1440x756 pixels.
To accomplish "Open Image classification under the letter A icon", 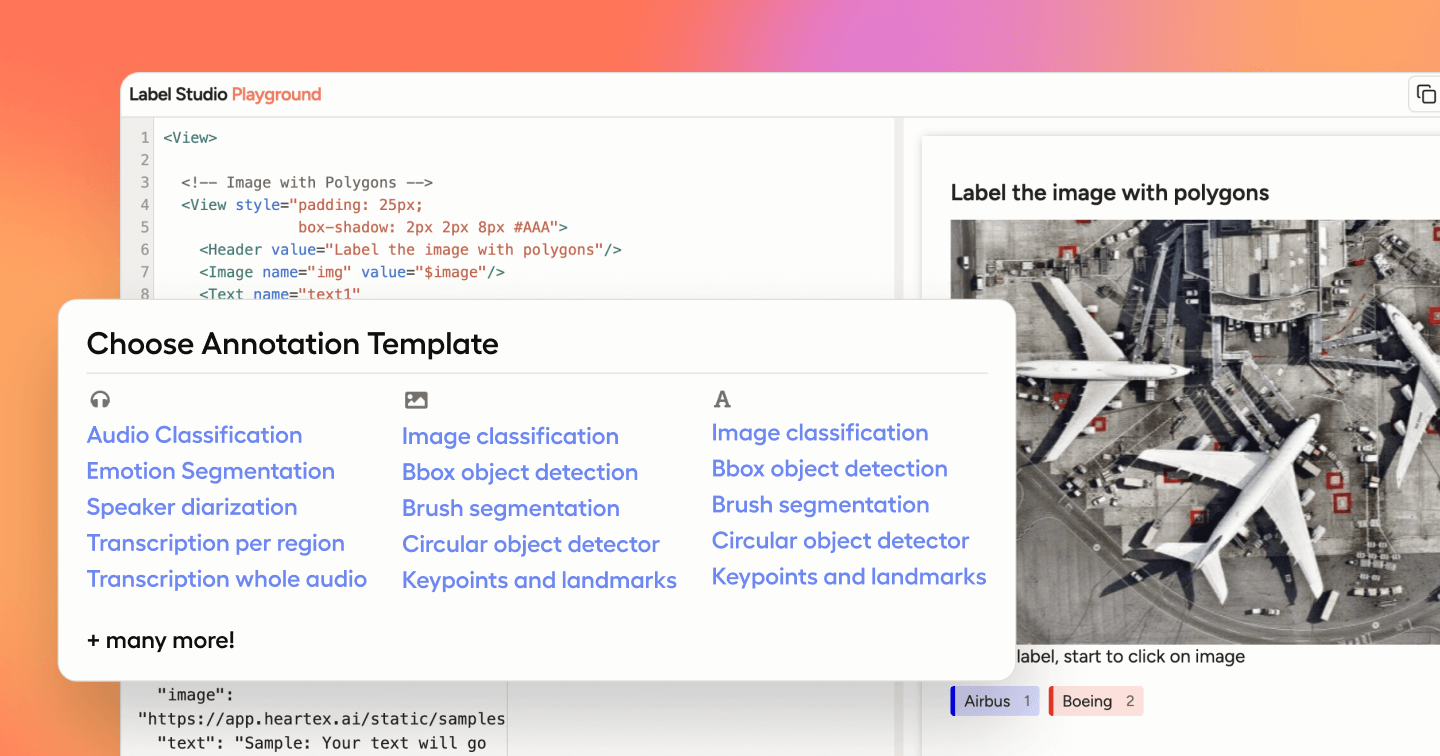I will click(x=820, y=433).
